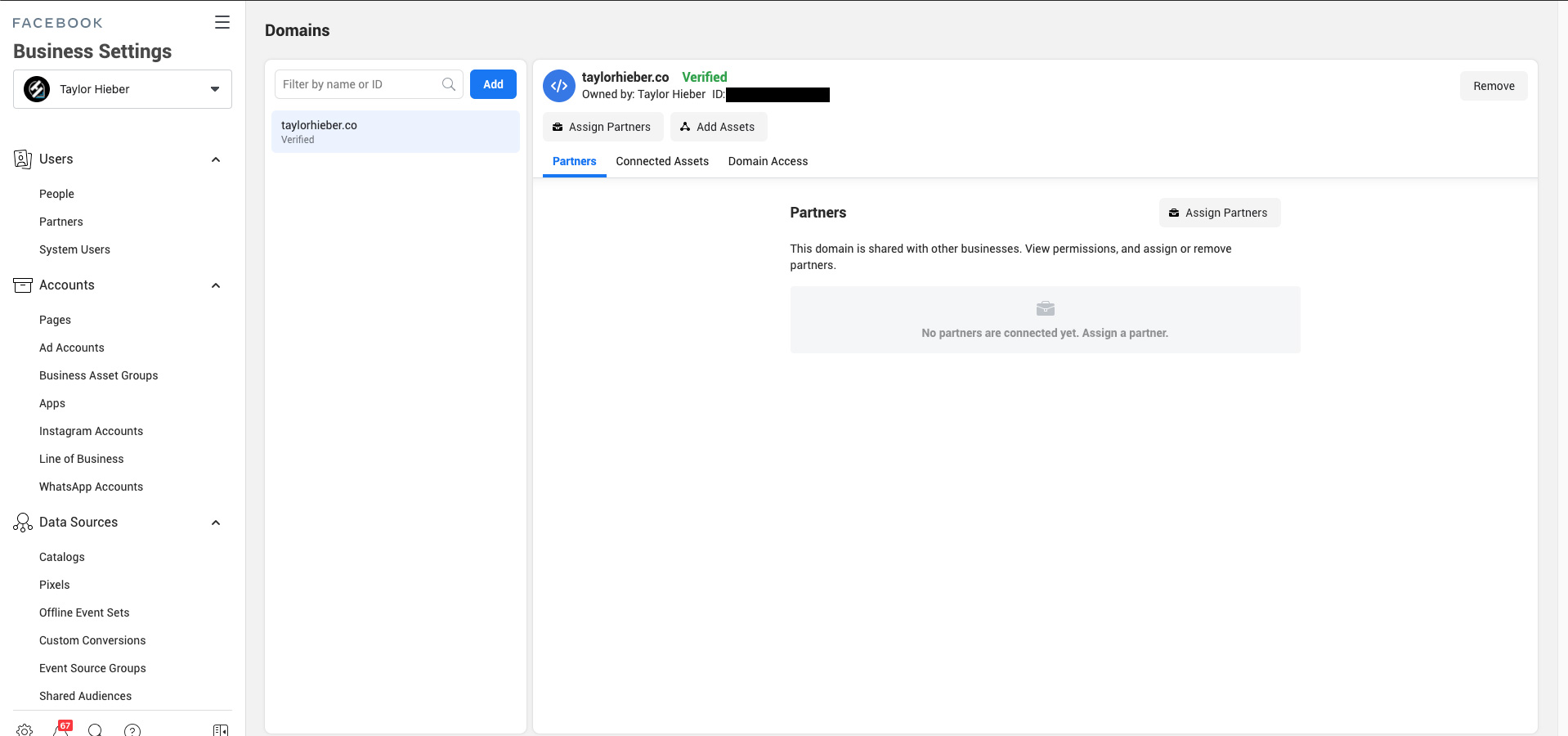Open Partners in the left sidebar
The width and height of the screenshot is (1568, 736).
[x=61, y=222]
